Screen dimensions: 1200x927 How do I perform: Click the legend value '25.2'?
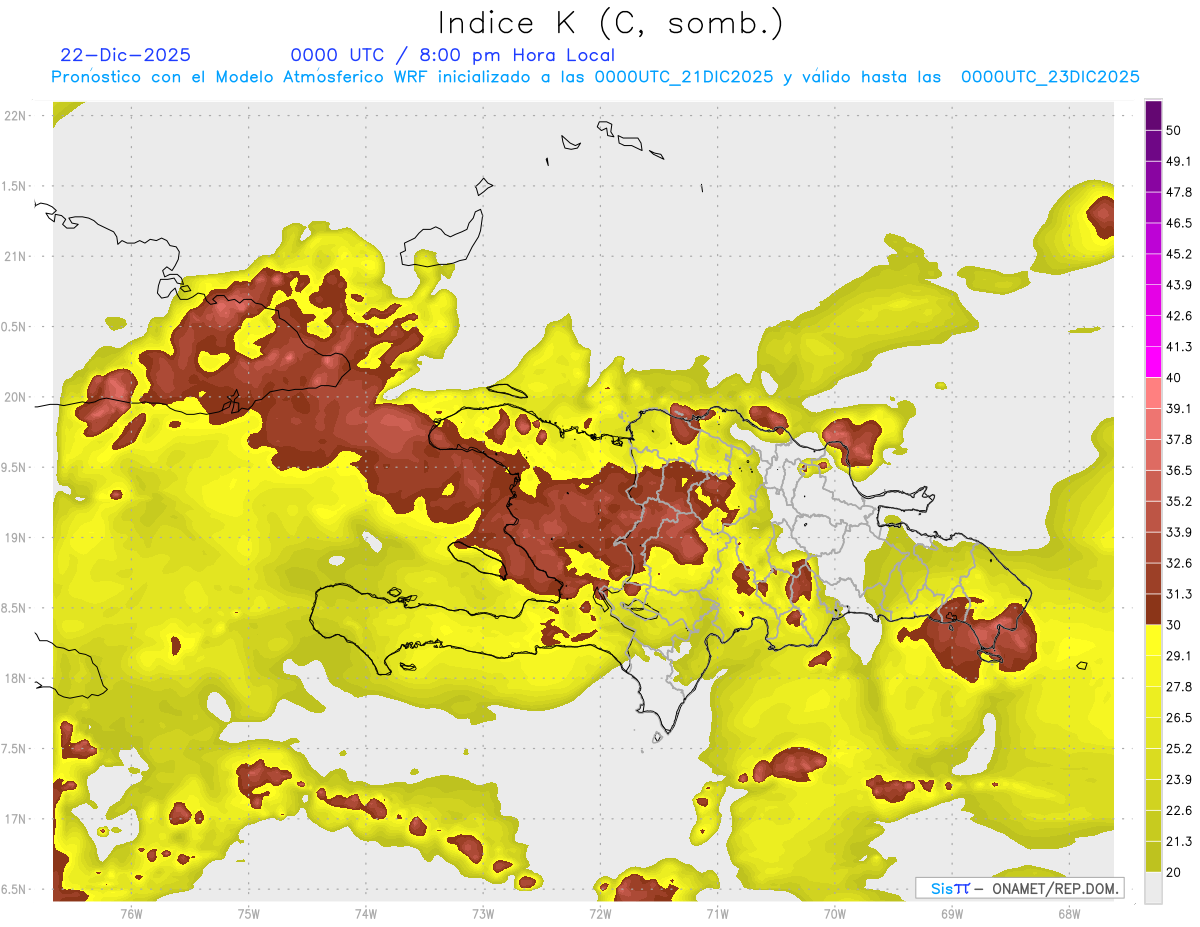click(1179, 748)
